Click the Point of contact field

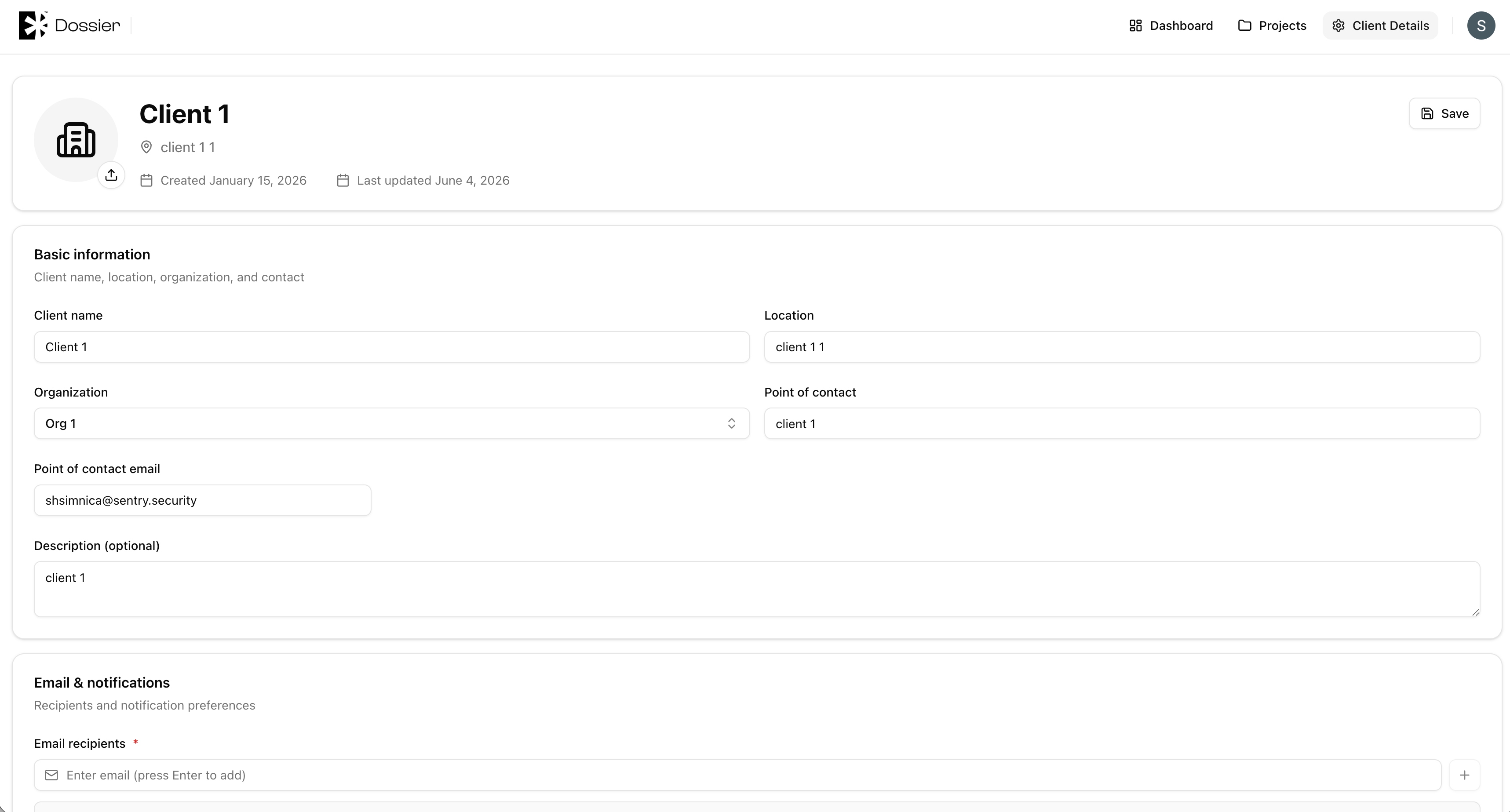click(1122, 423)
